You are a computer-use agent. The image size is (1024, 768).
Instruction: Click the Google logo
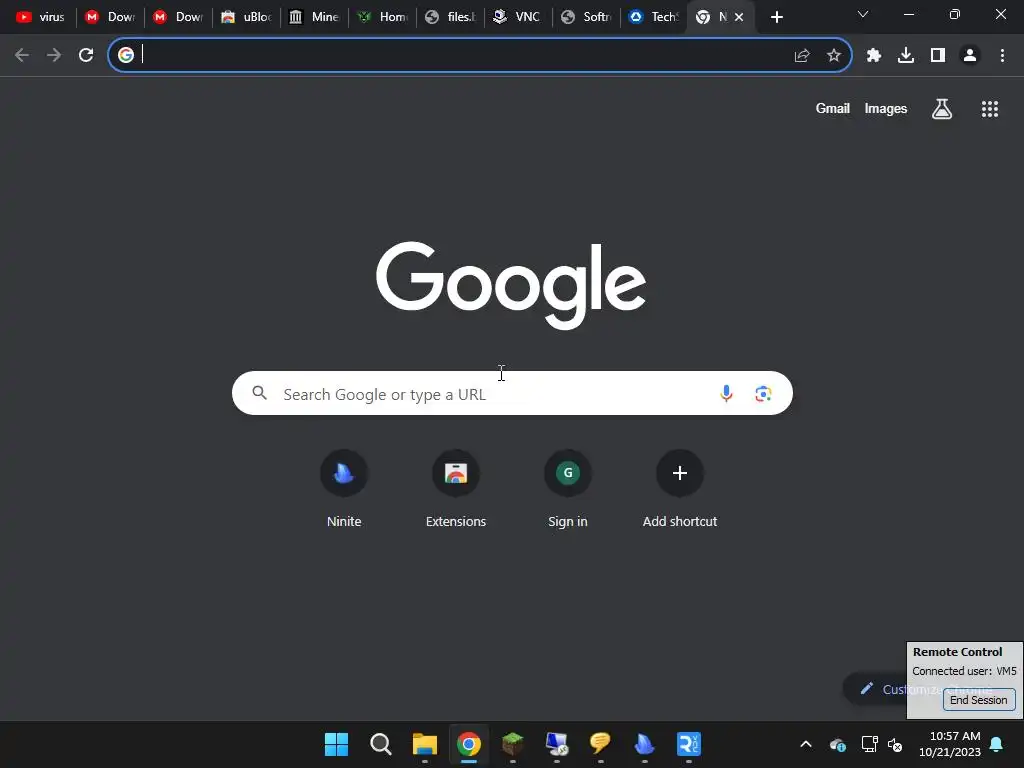click(x=511, y=285)
